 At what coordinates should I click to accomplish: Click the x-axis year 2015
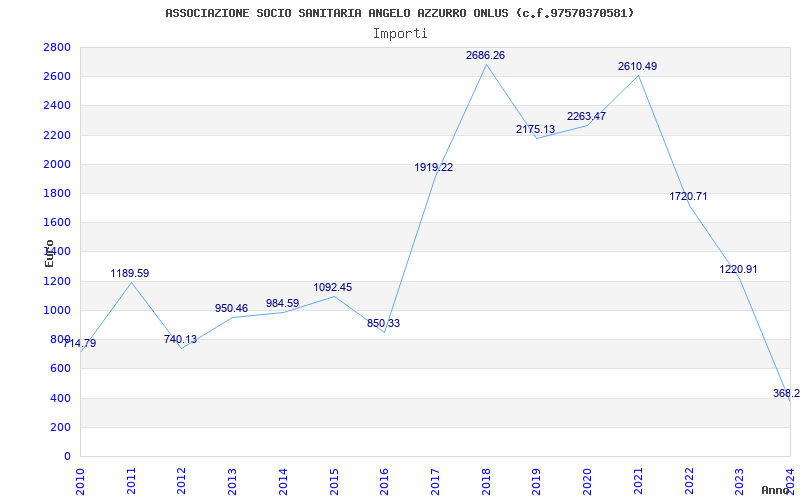[334, 482]
